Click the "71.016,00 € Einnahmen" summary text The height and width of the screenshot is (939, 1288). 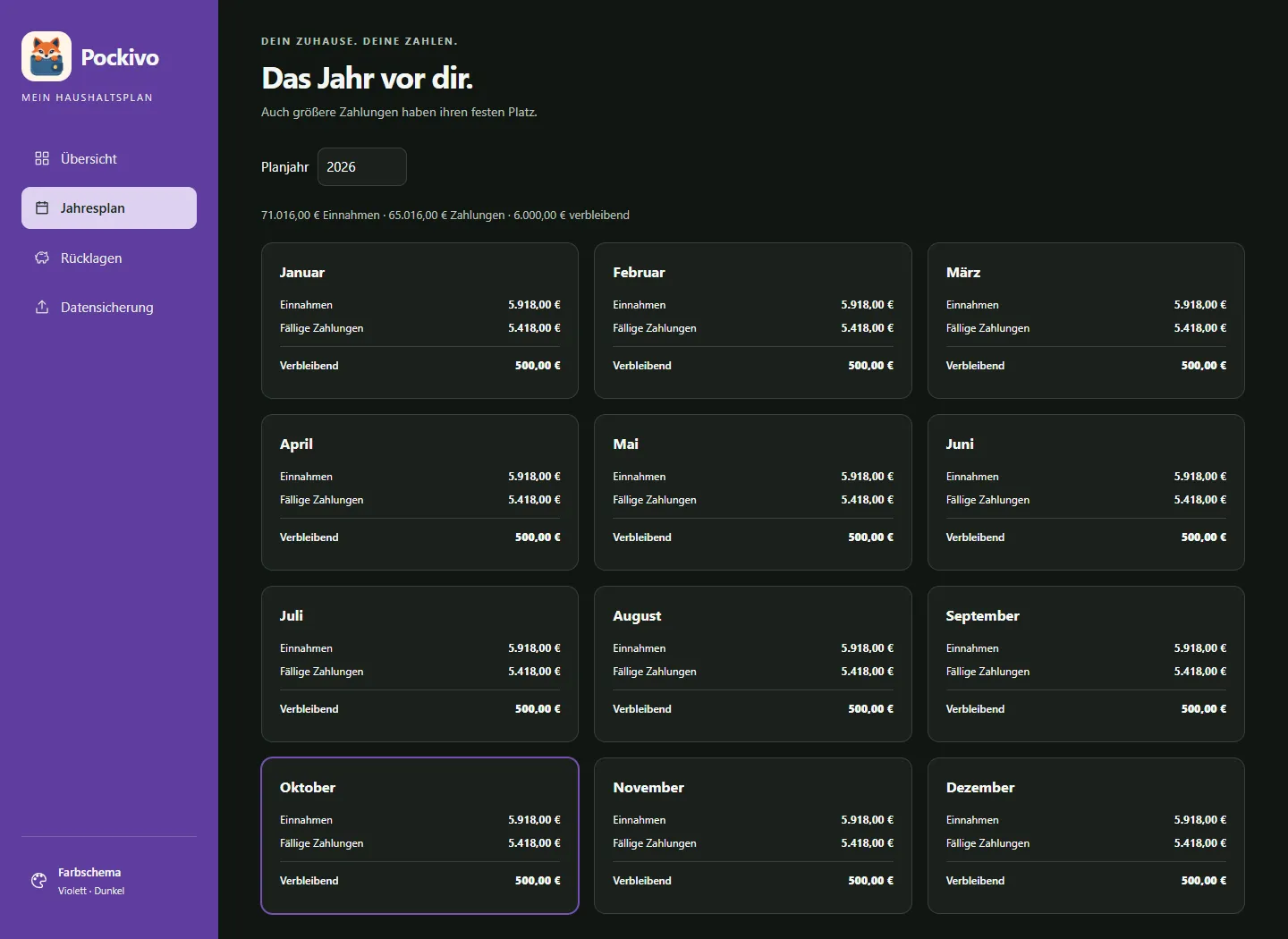pos(320,216)
